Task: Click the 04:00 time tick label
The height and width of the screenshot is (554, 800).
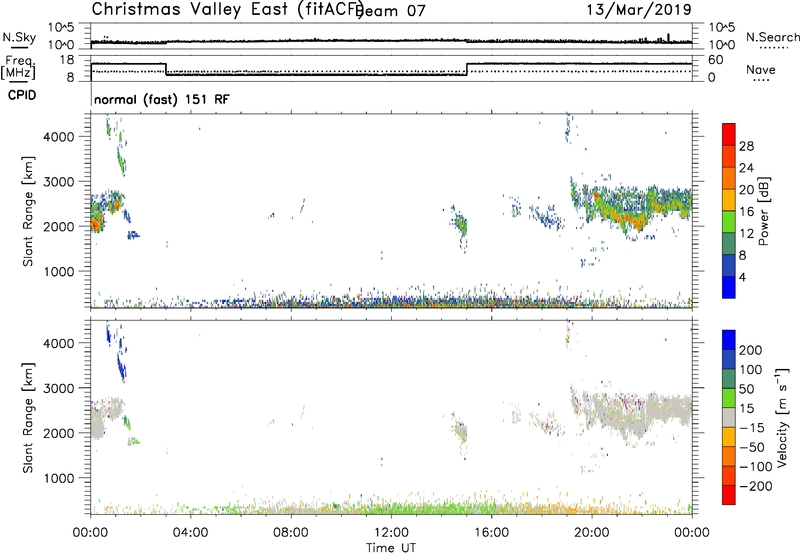Action: point(190,533)
